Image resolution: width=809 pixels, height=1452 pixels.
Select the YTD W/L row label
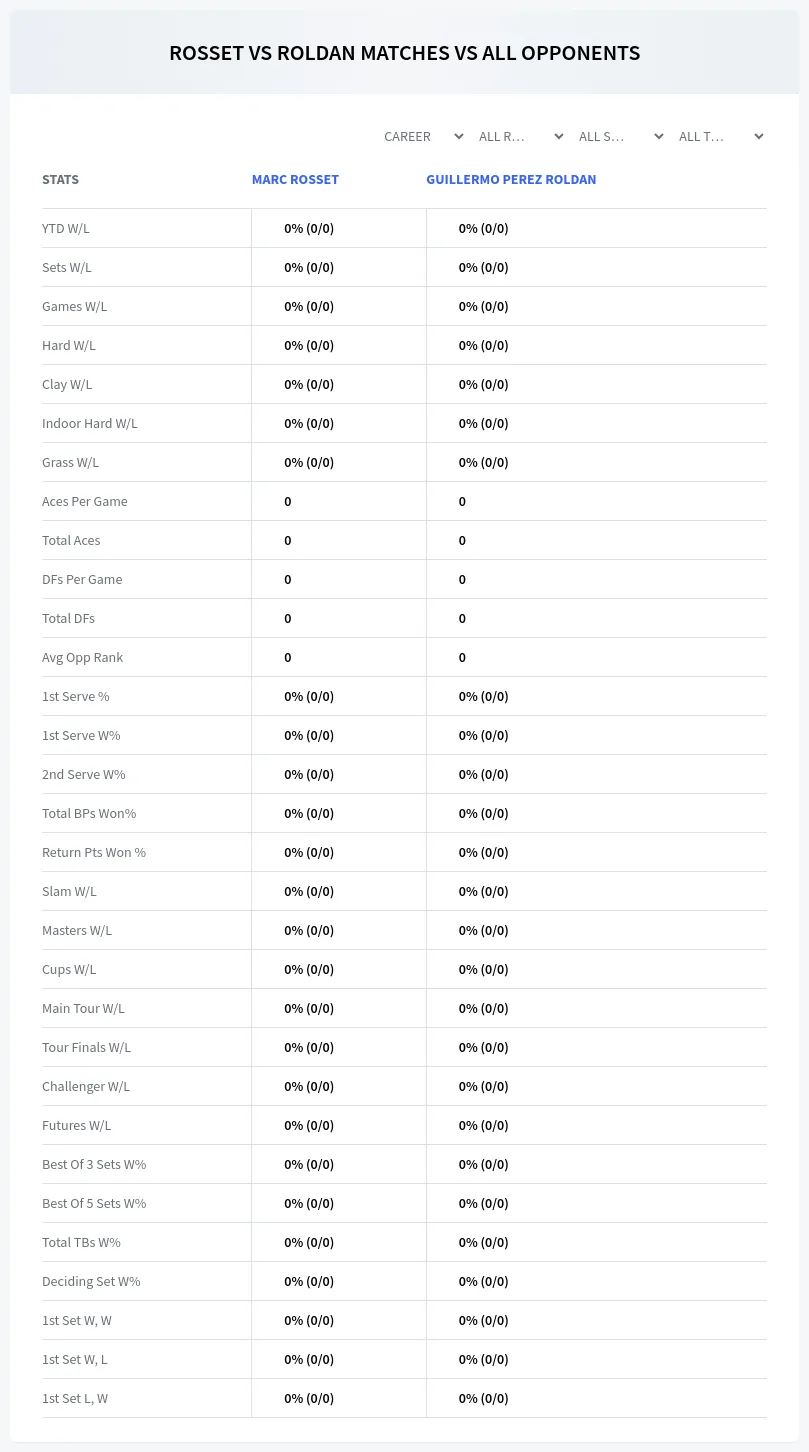(x=66, y=228)
